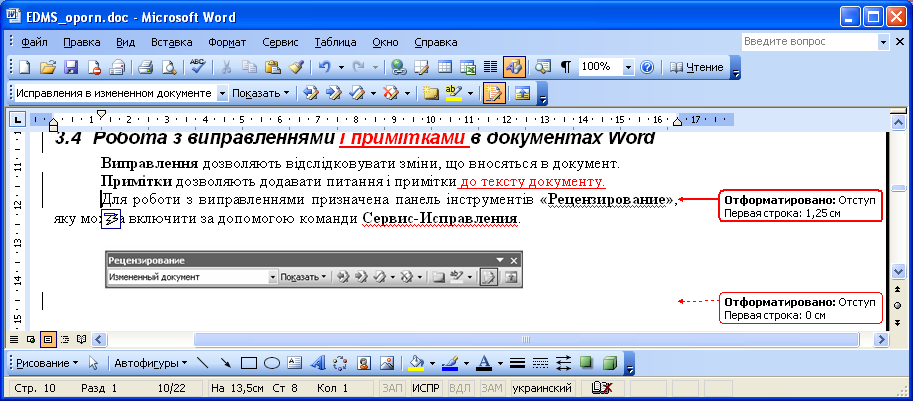Open Word help question mark icon

[647, 67]
